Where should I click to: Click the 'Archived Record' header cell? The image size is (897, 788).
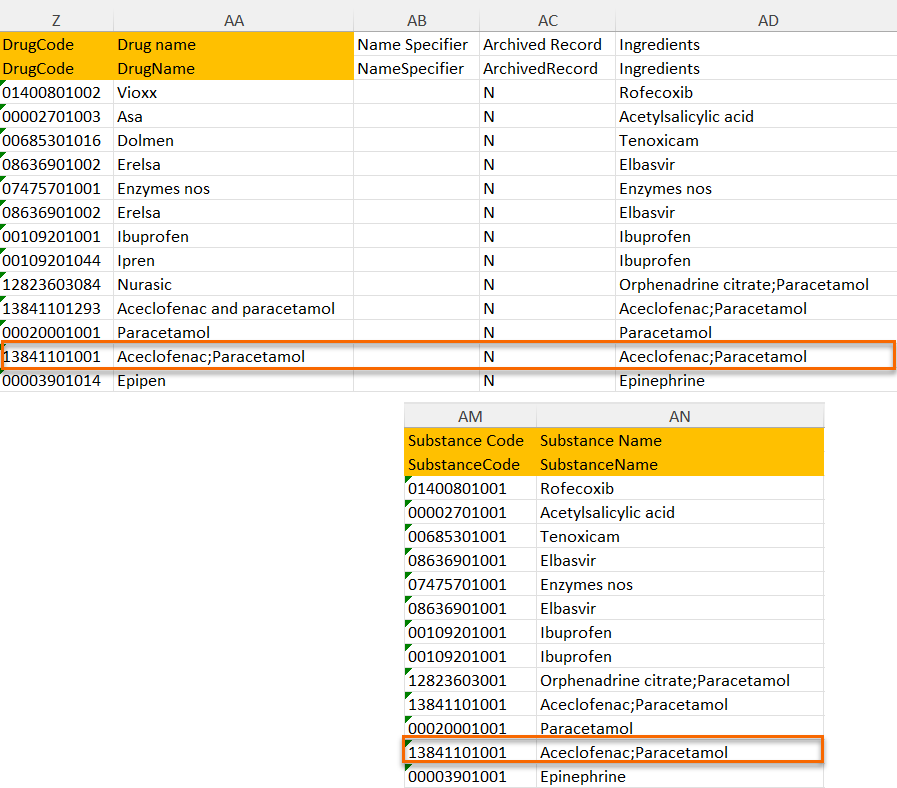click(547, 45)
